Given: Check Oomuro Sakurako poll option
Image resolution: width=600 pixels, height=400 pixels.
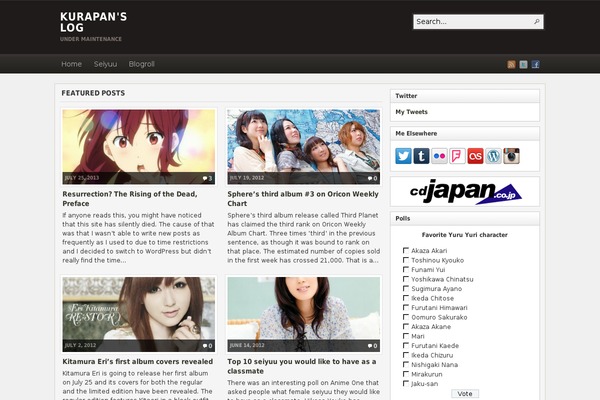Looking at the screenshot, I should pyautogui.click(x=406, y=317).
